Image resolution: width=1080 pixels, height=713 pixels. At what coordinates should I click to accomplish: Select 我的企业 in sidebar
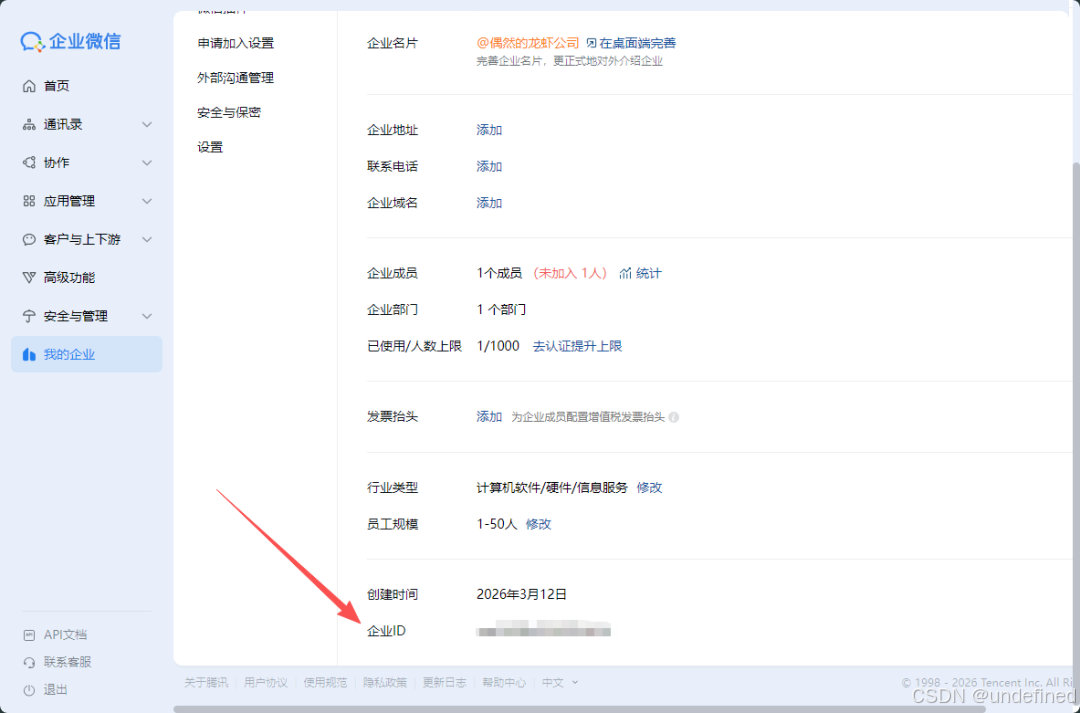[87, 355]
